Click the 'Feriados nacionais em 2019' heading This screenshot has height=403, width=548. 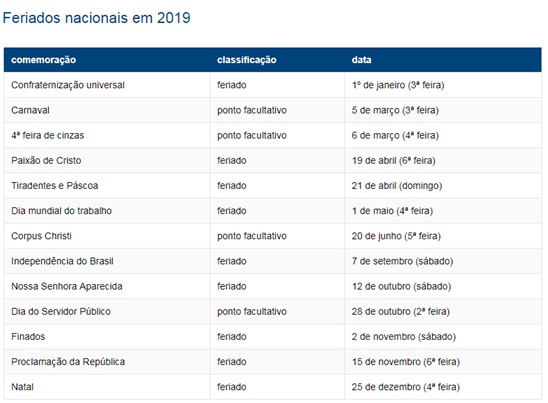96,18
